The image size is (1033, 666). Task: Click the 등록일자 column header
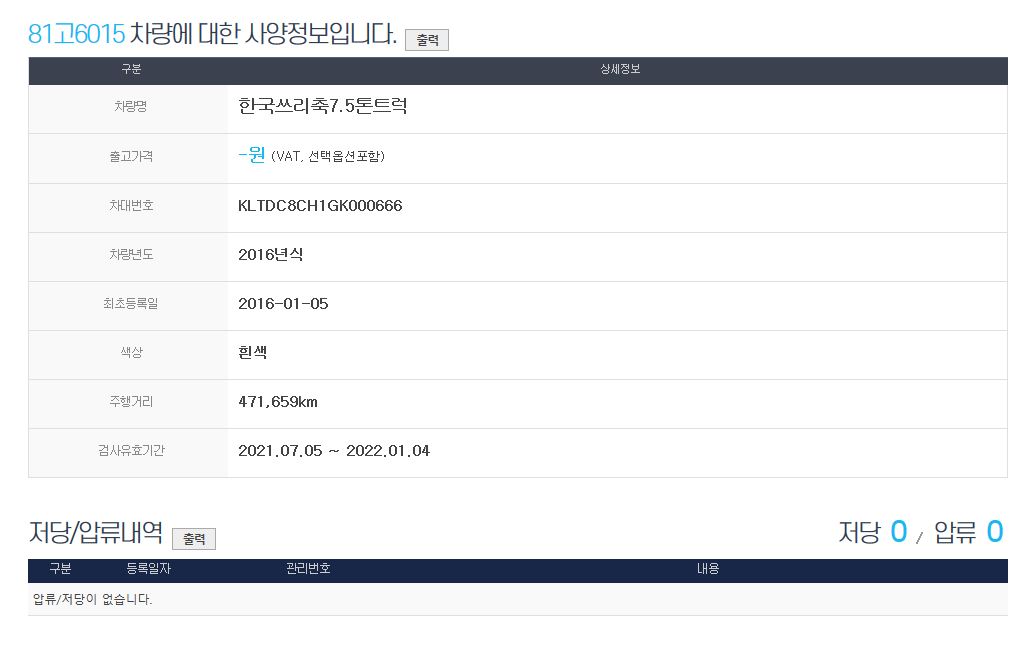[148, 569]
